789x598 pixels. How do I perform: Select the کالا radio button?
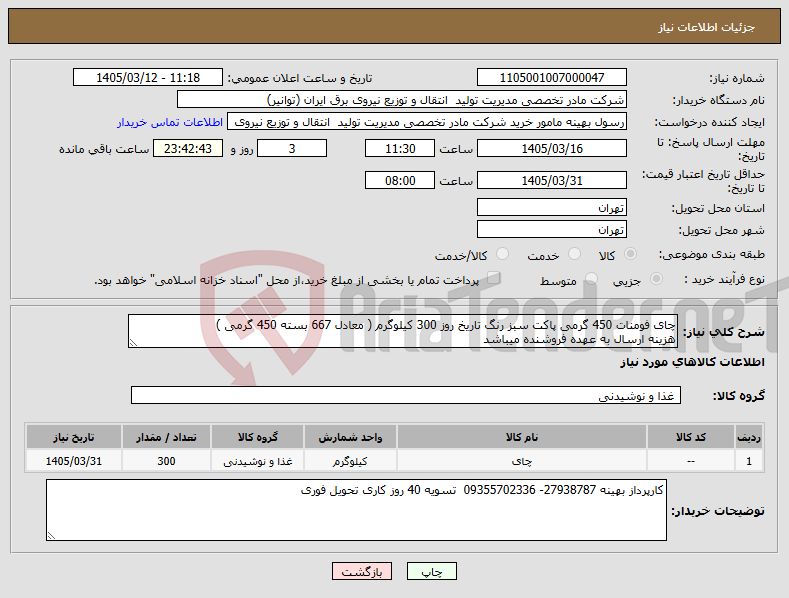(x=630, y=254)
